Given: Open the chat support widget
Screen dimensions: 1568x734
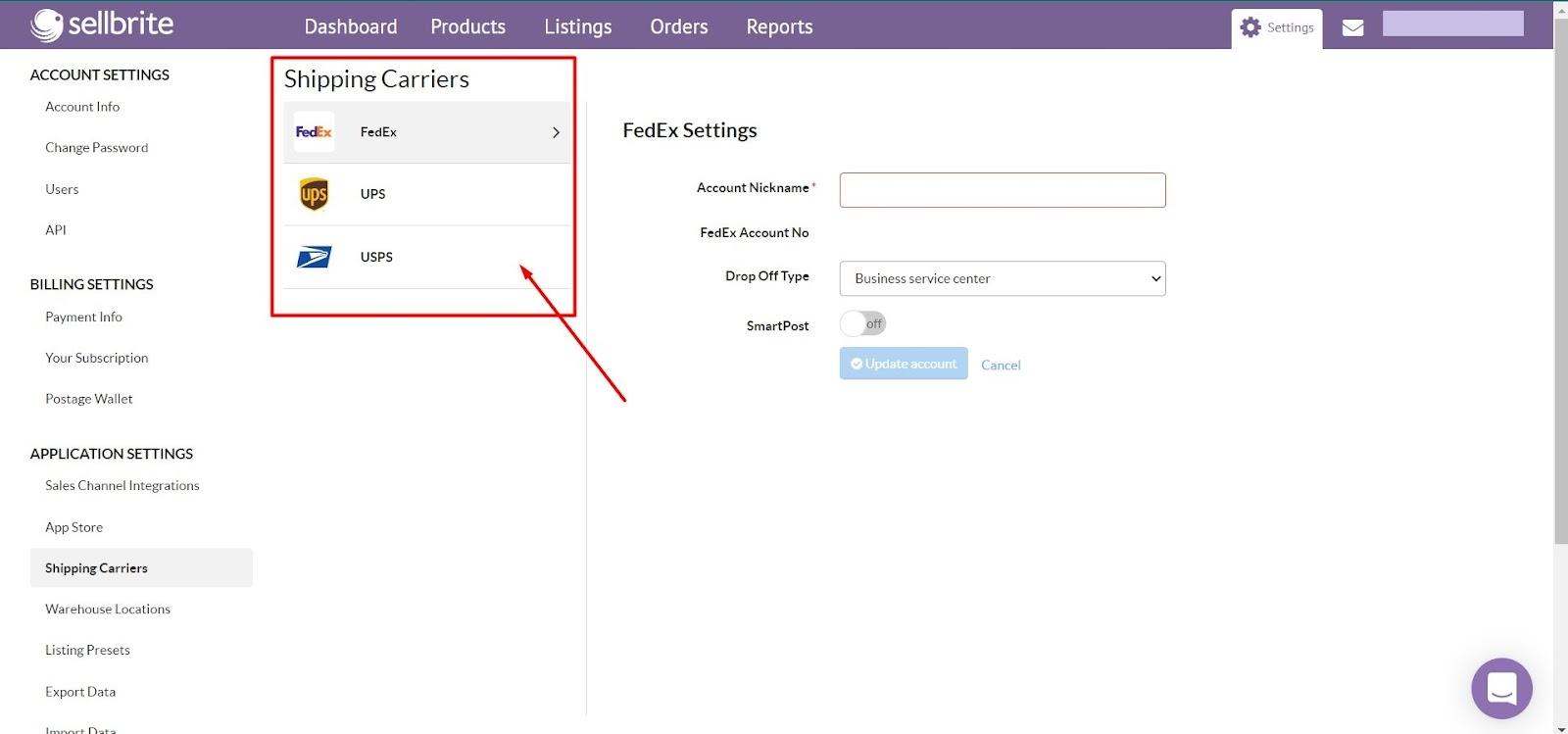Looking at the screenshot, I should click(1501, 688).
